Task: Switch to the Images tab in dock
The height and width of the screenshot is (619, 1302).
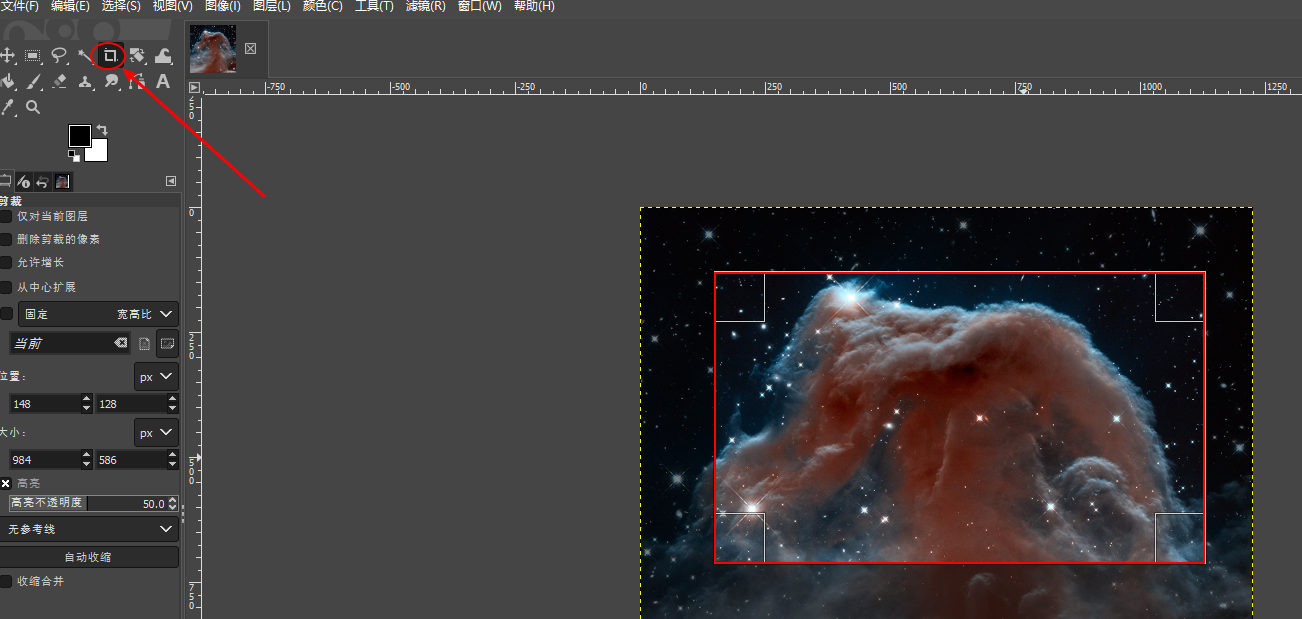Action: 63,181
